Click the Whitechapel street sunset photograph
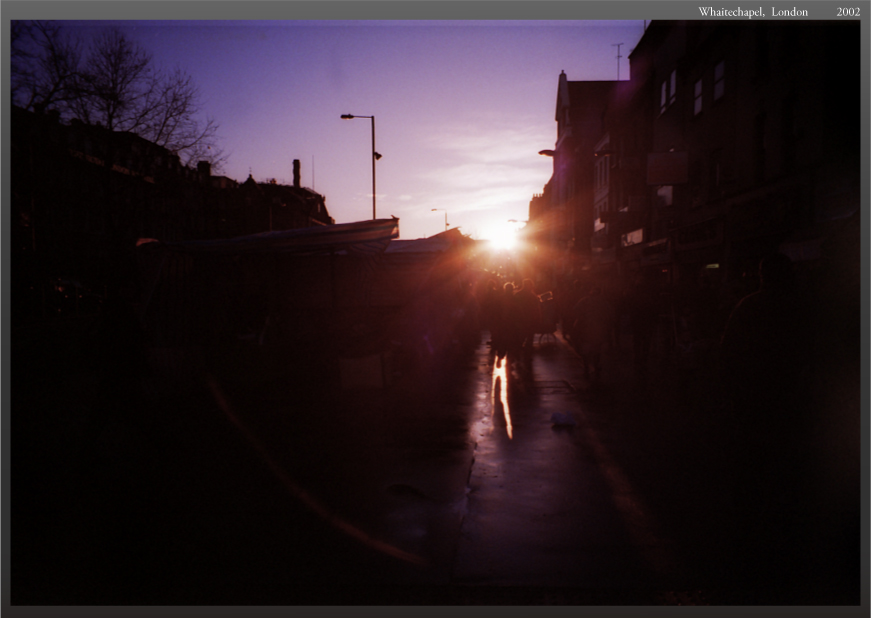 [x=436, y=313]
